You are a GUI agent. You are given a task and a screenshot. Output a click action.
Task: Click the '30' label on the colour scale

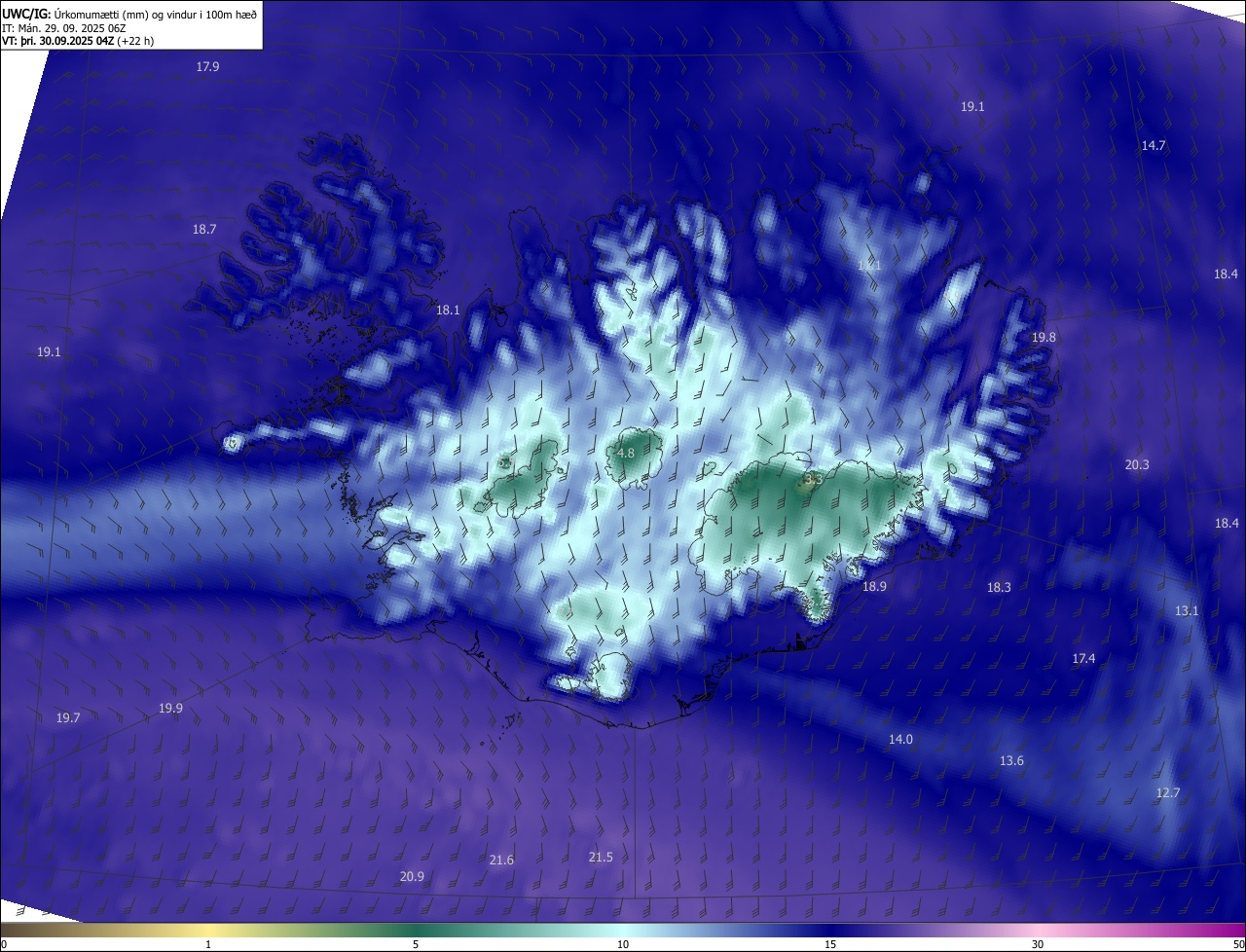tap(1038, 944)
